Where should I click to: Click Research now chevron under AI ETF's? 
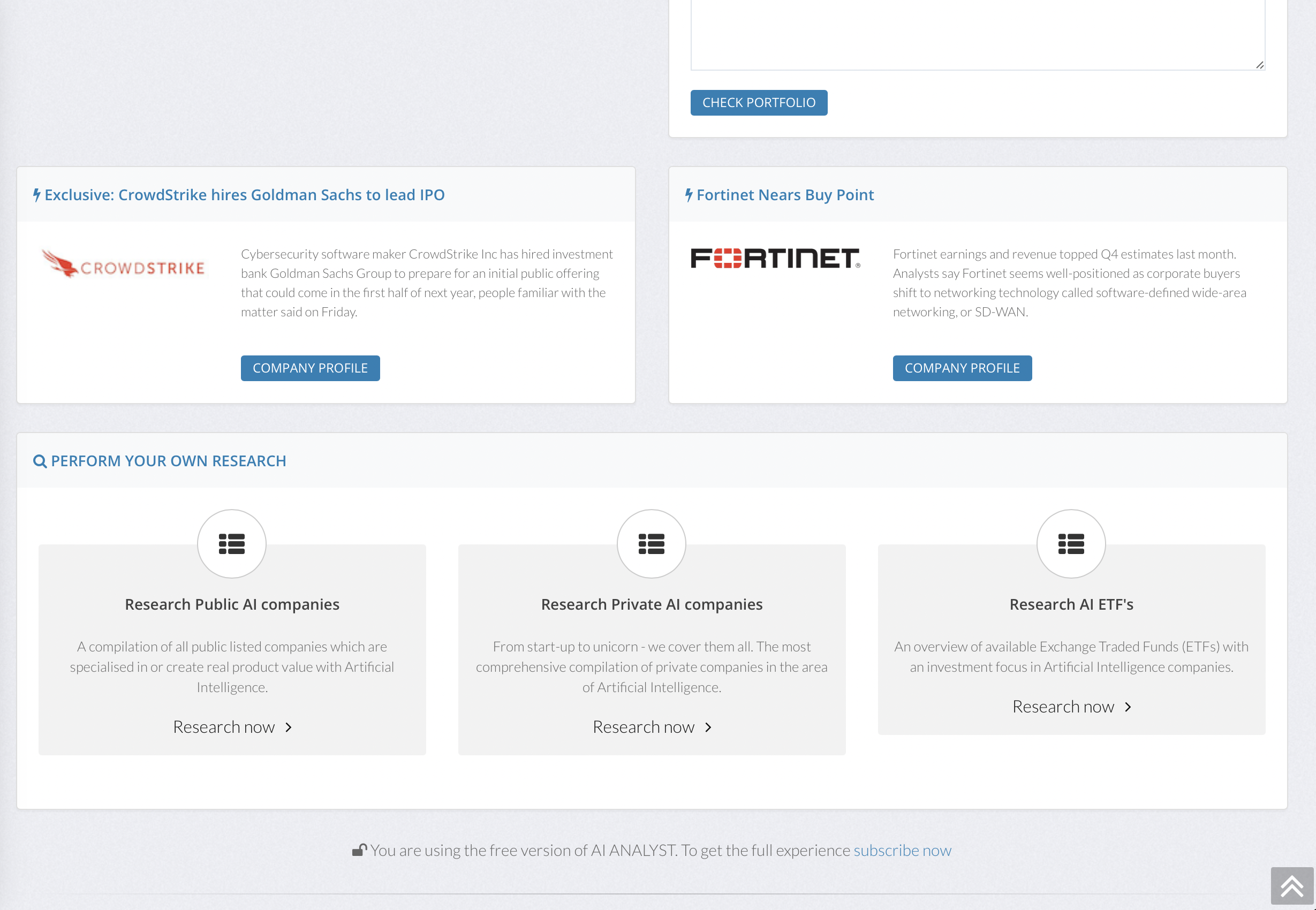pyautogui.click(x=1128, y=707)
